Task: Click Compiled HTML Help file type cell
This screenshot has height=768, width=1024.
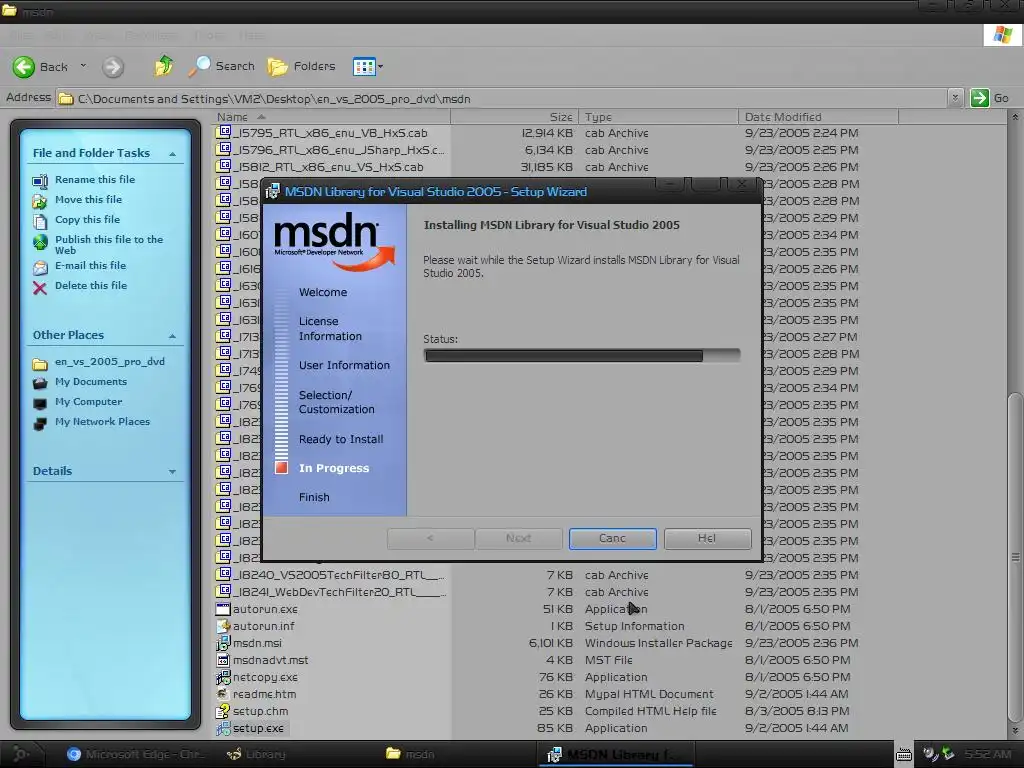Action: coord(650,711)
